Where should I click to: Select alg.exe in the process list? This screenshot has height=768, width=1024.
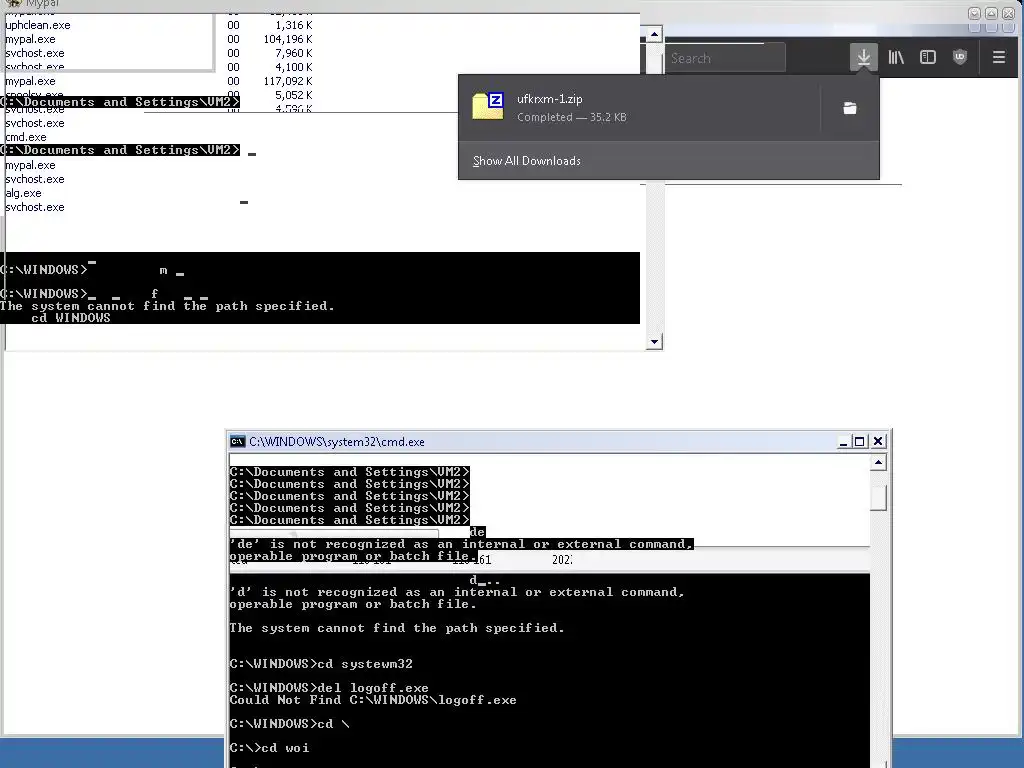pyautogui.click(x=23, y=193)
